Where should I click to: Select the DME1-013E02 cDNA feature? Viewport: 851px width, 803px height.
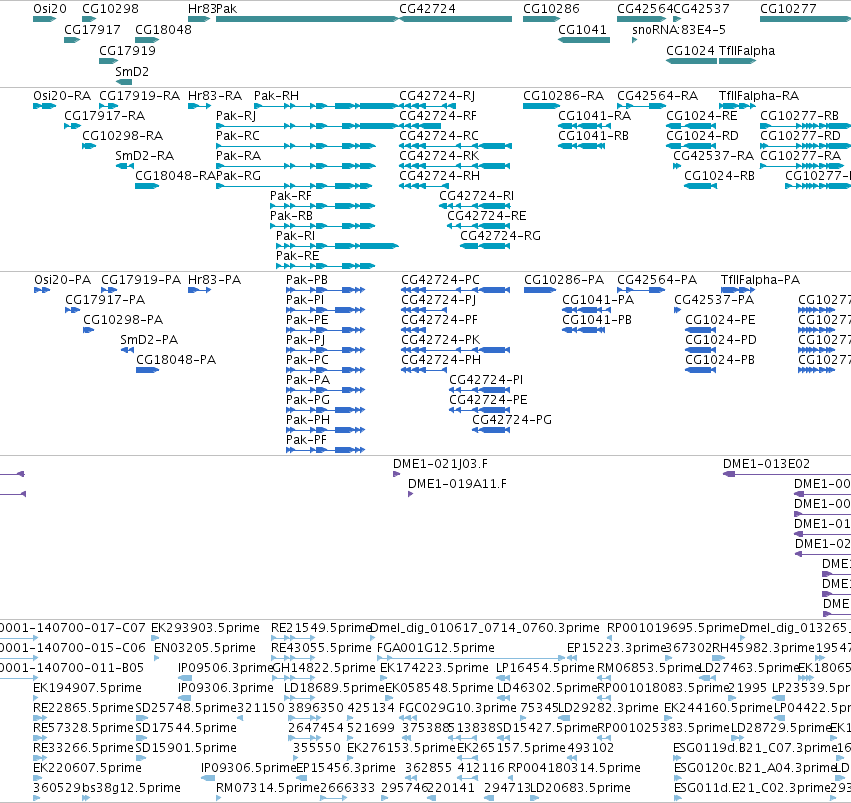pyautogui.click(x=787, y=474)
